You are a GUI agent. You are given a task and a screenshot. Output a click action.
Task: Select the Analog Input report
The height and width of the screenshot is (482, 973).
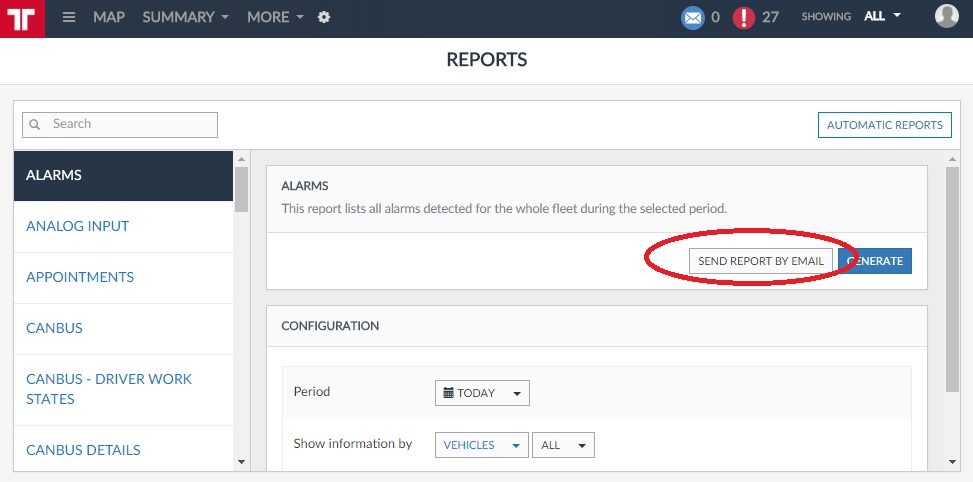77,226
